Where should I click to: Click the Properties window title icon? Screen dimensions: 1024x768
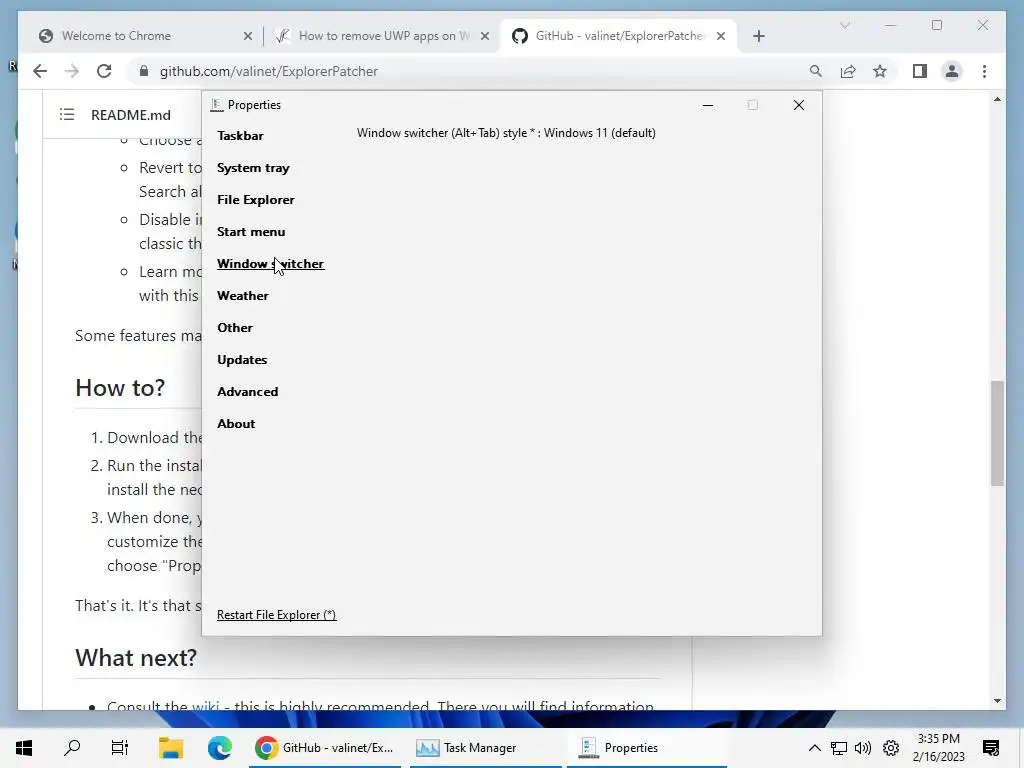tap(217, 105)
